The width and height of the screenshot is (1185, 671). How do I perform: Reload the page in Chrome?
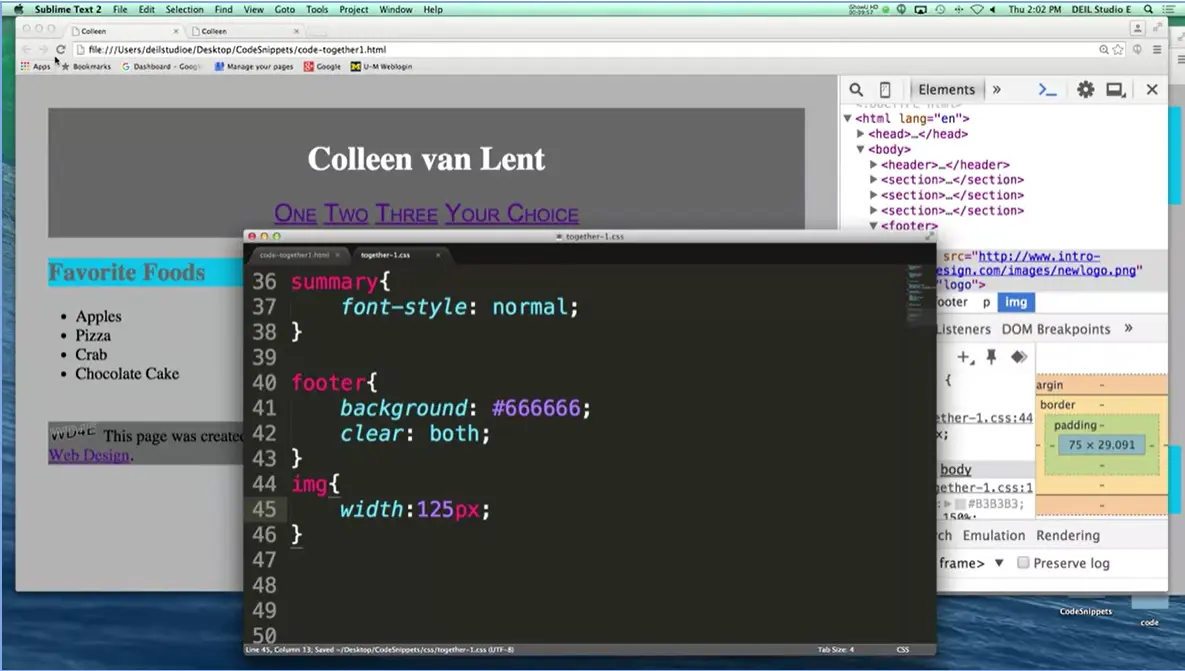click(x=61, y=49)
